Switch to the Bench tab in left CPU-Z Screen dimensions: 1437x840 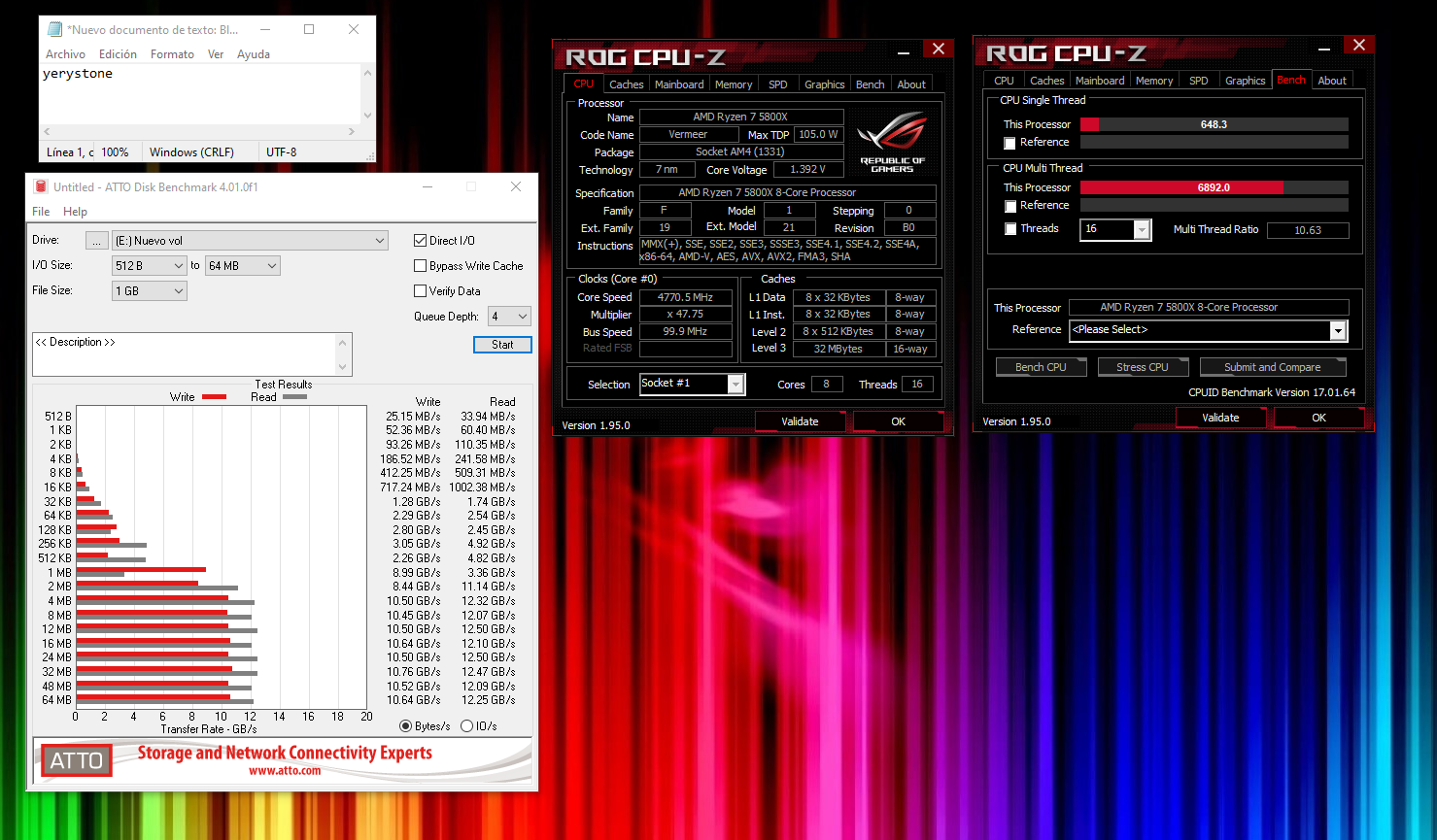click(x=870, y=84)
